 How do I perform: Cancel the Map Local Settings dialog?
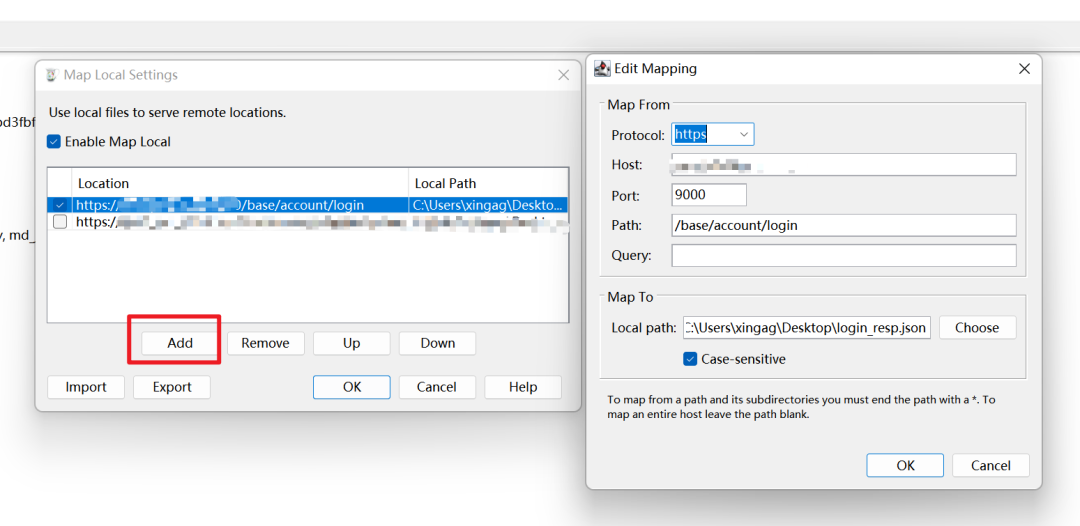pos(437,387)
